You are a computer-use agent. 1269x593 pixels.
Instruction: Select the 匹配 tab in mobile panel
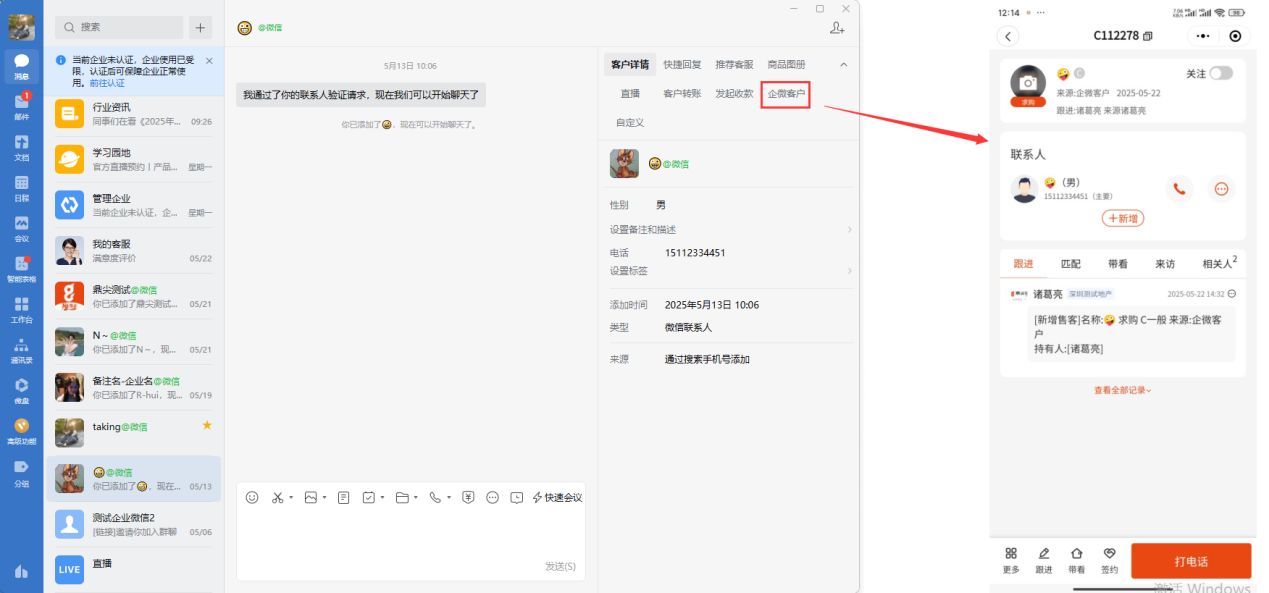1070,264
